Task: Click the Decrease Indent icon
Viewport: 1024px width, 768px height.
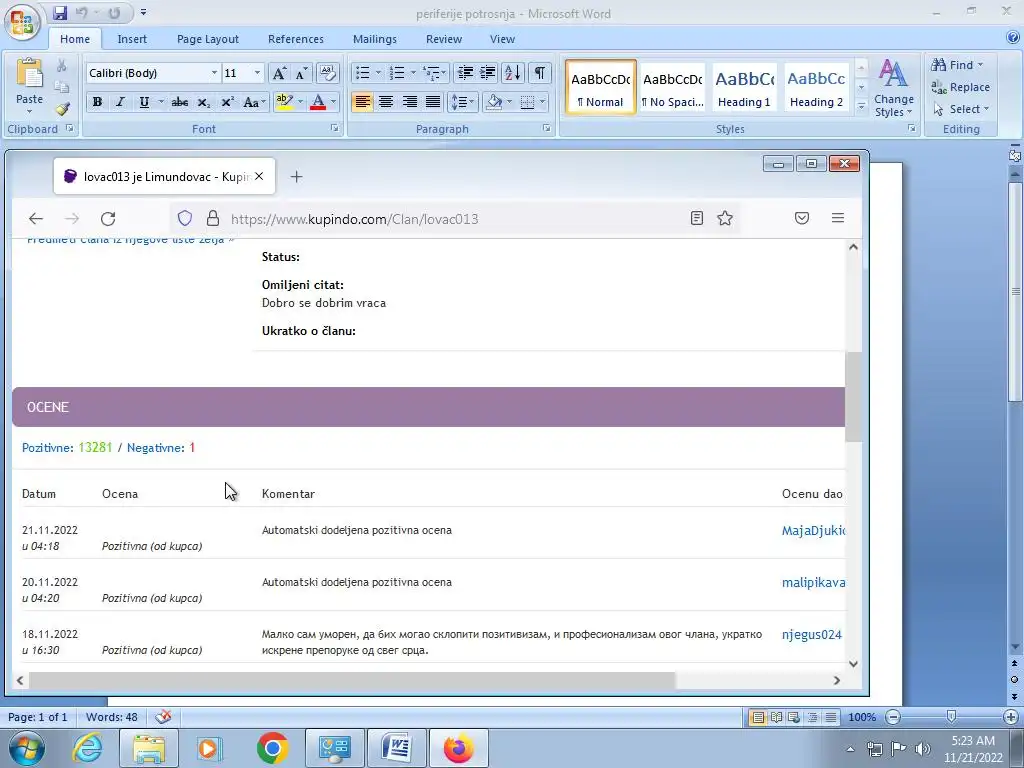Action: pyautogui.click(x=465, y=72)
